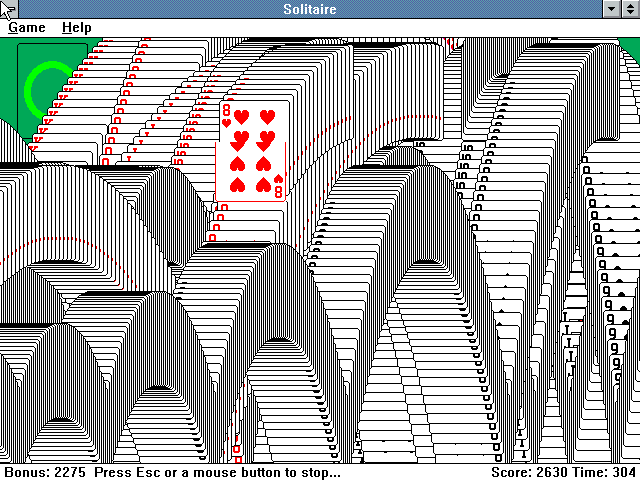Minimize the Solitaire window
The image size is (640, 480).
[x=611, y=9]
